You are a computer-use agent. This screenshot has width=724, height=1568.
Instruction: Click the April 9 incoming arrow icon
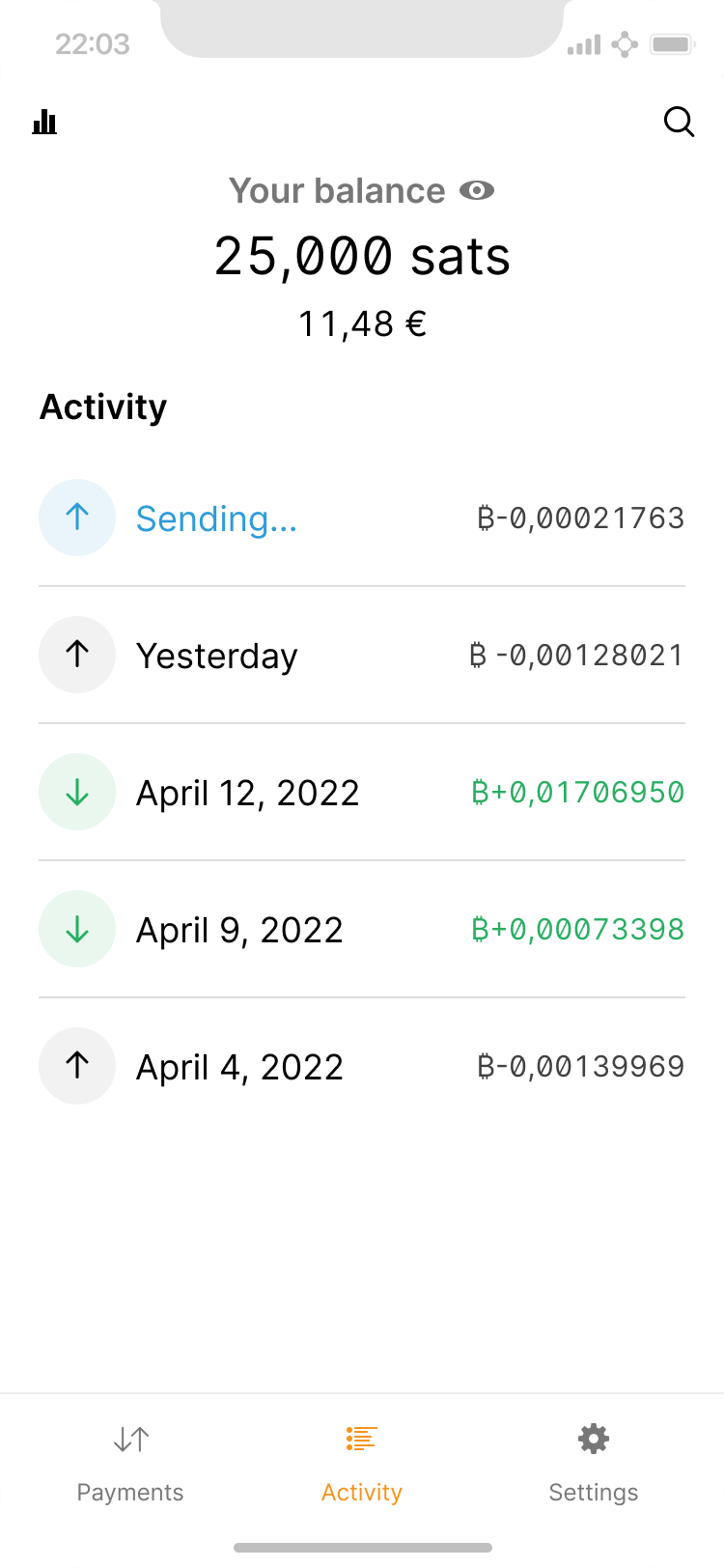(77, 929)
